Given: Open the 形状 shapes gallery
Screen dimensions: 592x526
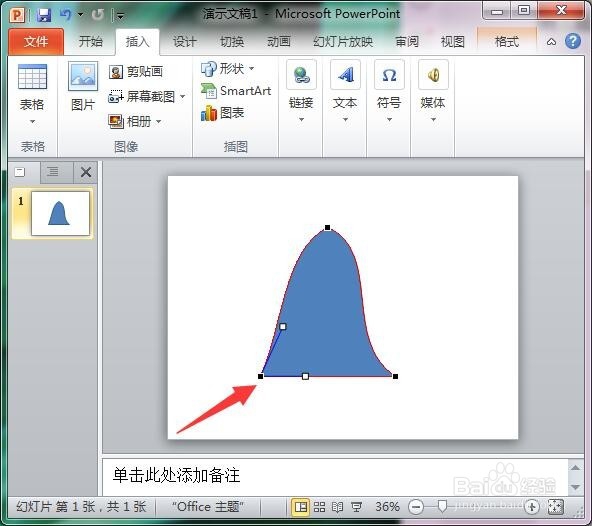Looking at the screenshot, I should point(223,69).
